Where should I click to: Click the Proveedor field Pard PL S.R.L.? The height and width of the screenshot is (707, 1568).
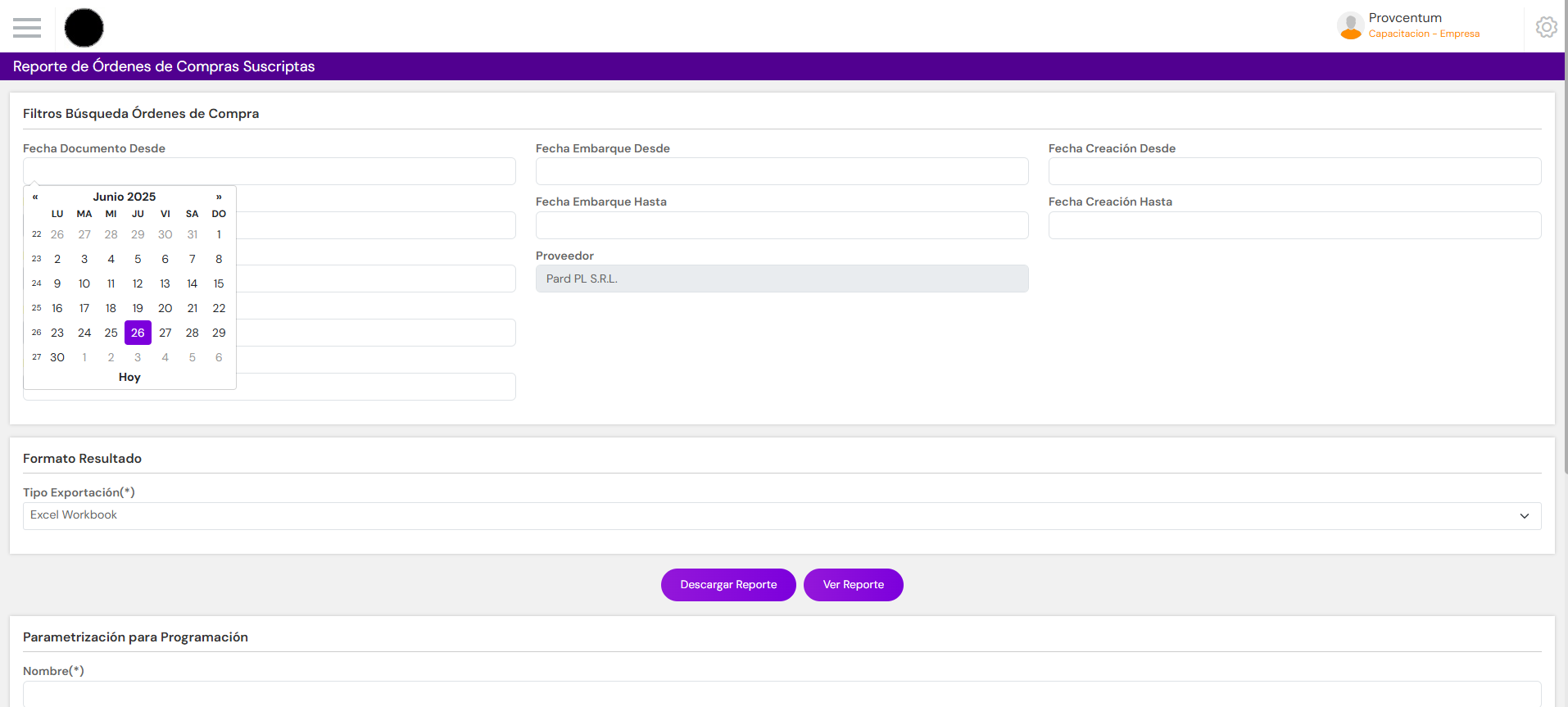pyautogui.click(x=782, y=279)
